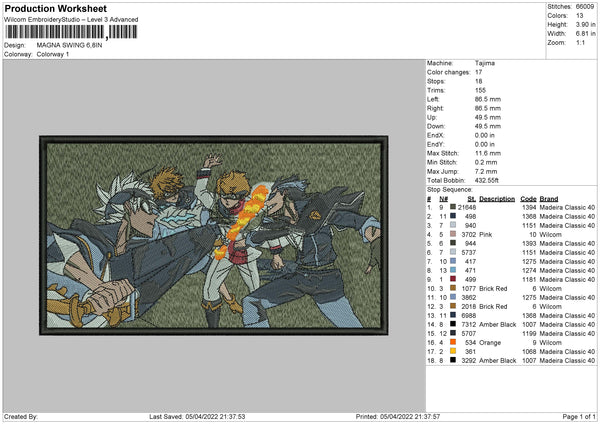Image resolution: width=600 pixels, height=424 pixels.
Task: Select the 'Colorway 1' value
Action: 53,54
